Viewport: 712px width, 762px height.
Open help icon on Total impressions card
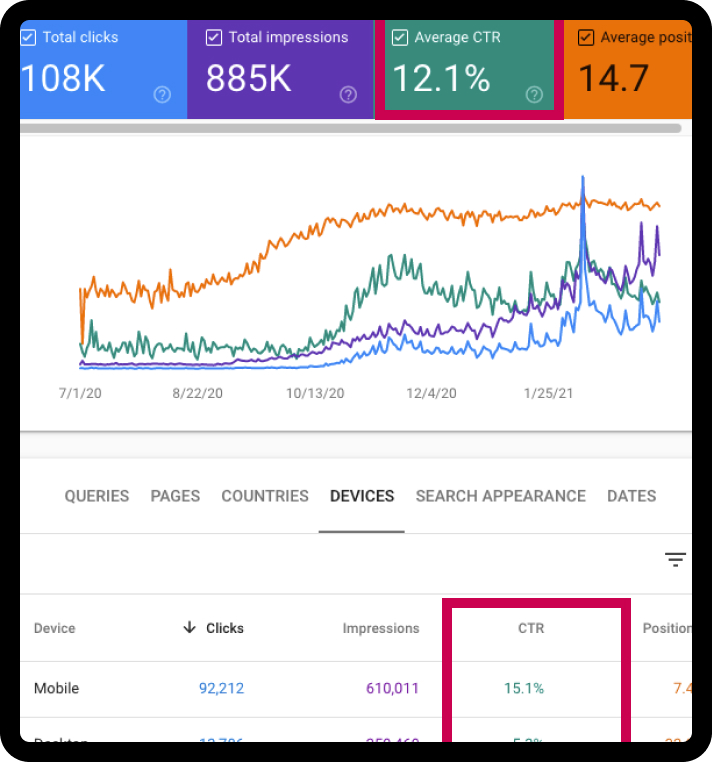point(348,94)
